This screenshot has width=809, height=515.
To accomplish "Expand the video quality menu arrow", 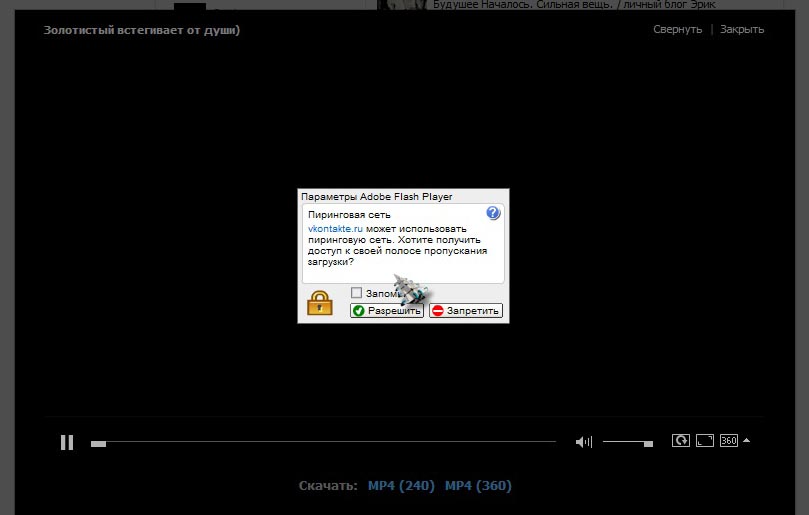I will pyautogui.click(x=746, y=440).
